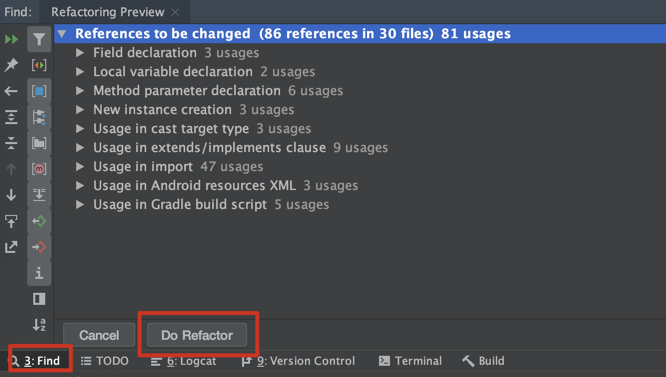Image resolution: width=666 pixels, height=377 pixels.
Task: Click the info 'i' icon
Action: click(x=39, y=273)
